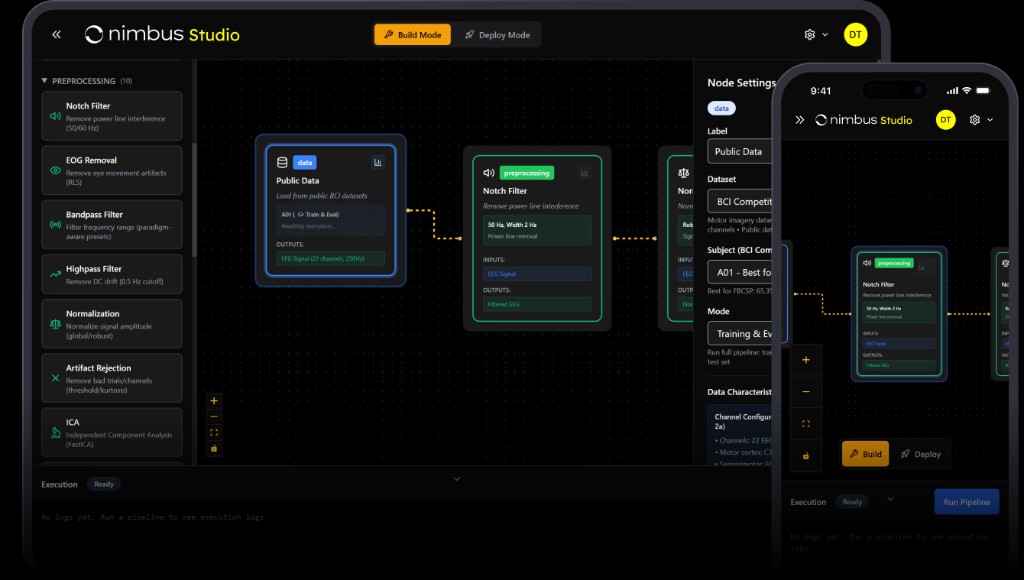Select Deploy tab on mobile
Screen dimensions: 1024x580
(x=921, y=454)
